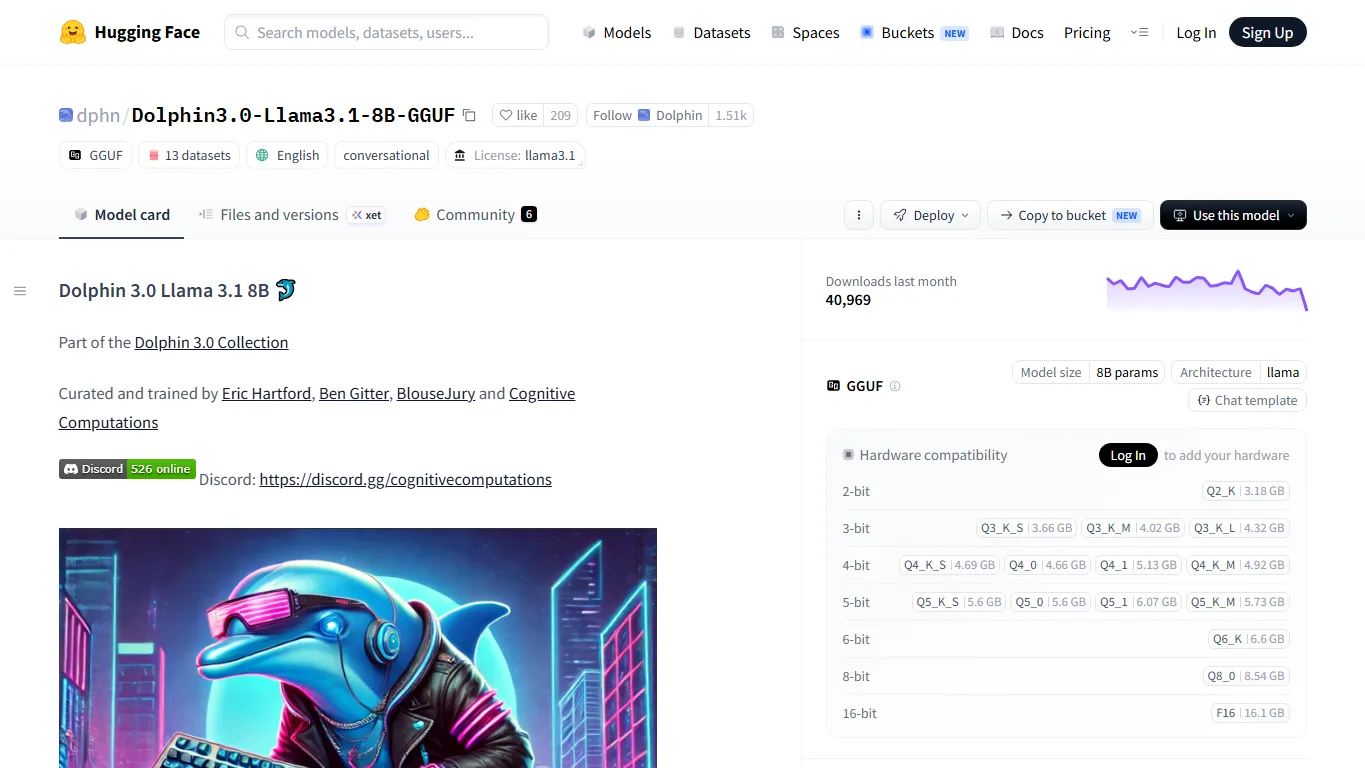This screenshot has height=768, width=1365.
Task: Click the Hugging Face logo icon
Action: (73, 32)
